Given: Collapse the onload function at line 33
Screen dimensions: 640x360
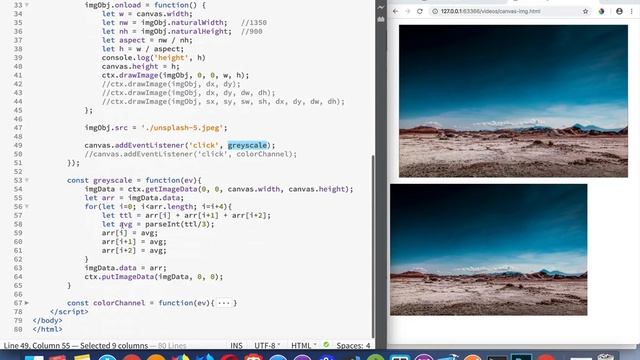Looking at the screenshot, I should 27,5.
